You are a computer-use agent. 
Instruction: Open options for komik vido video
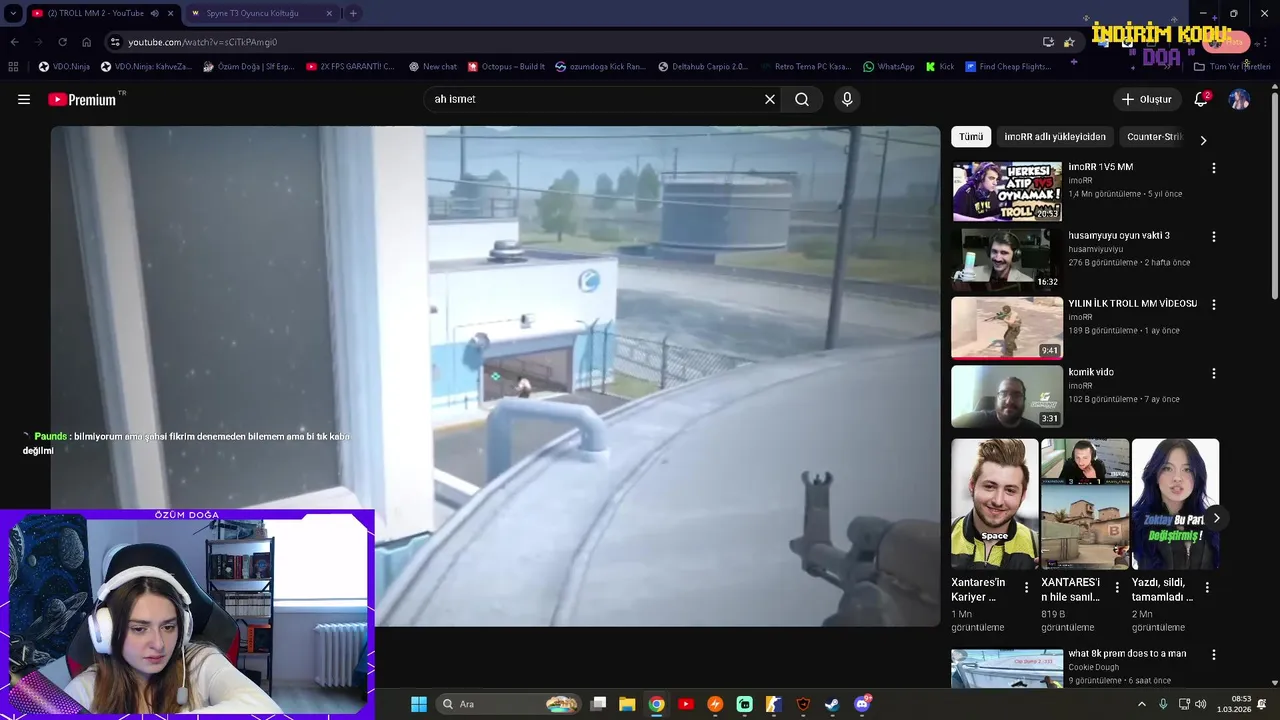pyautogui.click(x=1214, y=373)
